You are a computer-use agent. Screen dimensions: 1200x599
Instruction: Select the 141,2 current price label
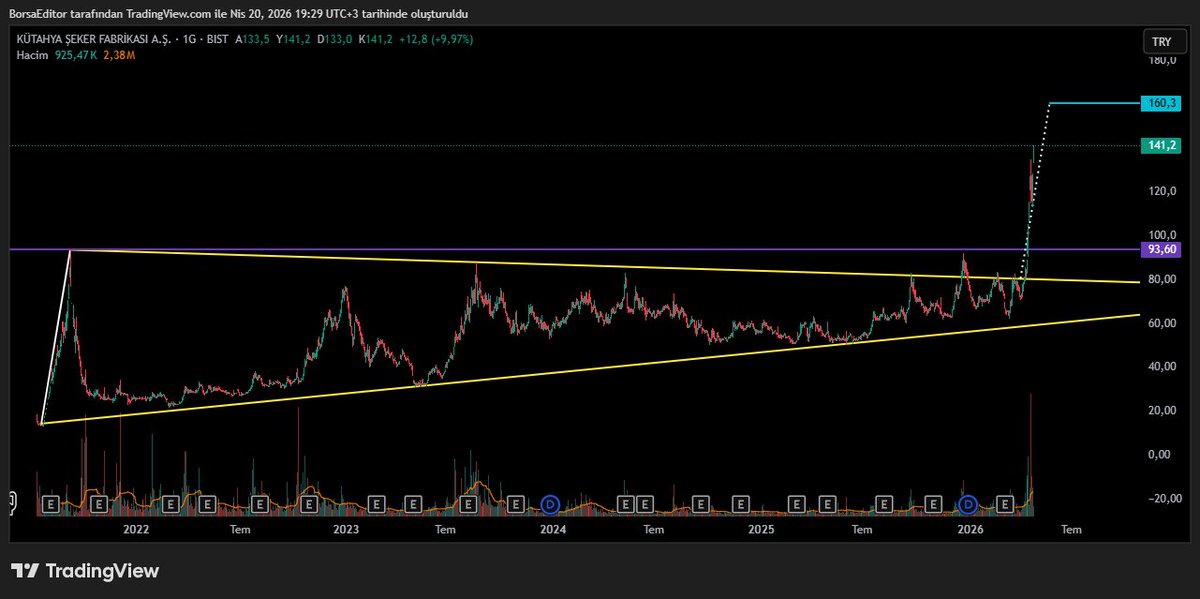1161,146
